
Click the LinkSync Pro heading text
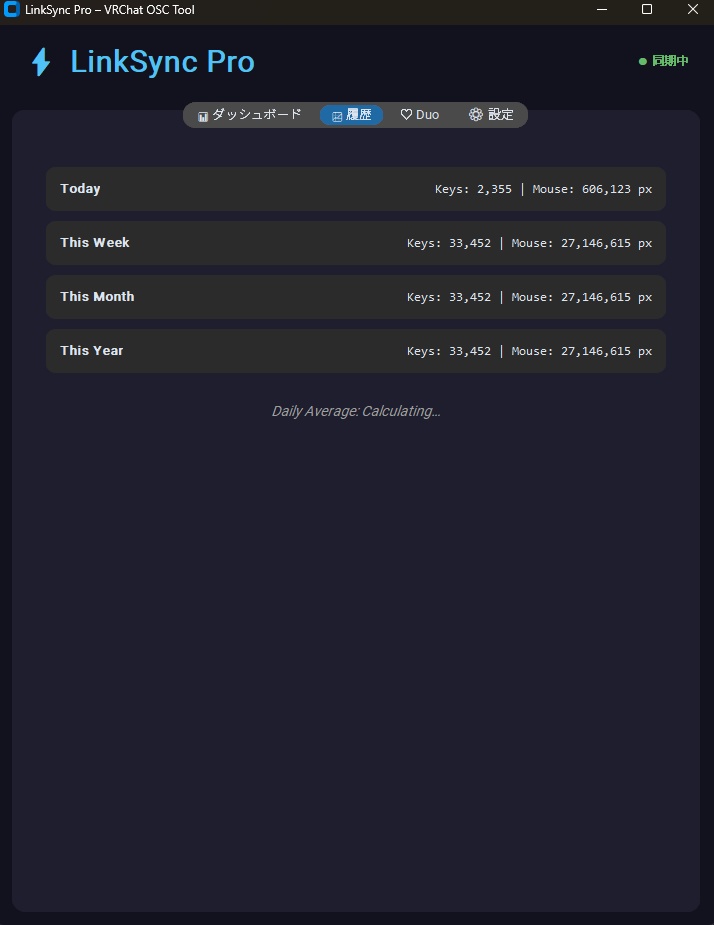point(161,62)
